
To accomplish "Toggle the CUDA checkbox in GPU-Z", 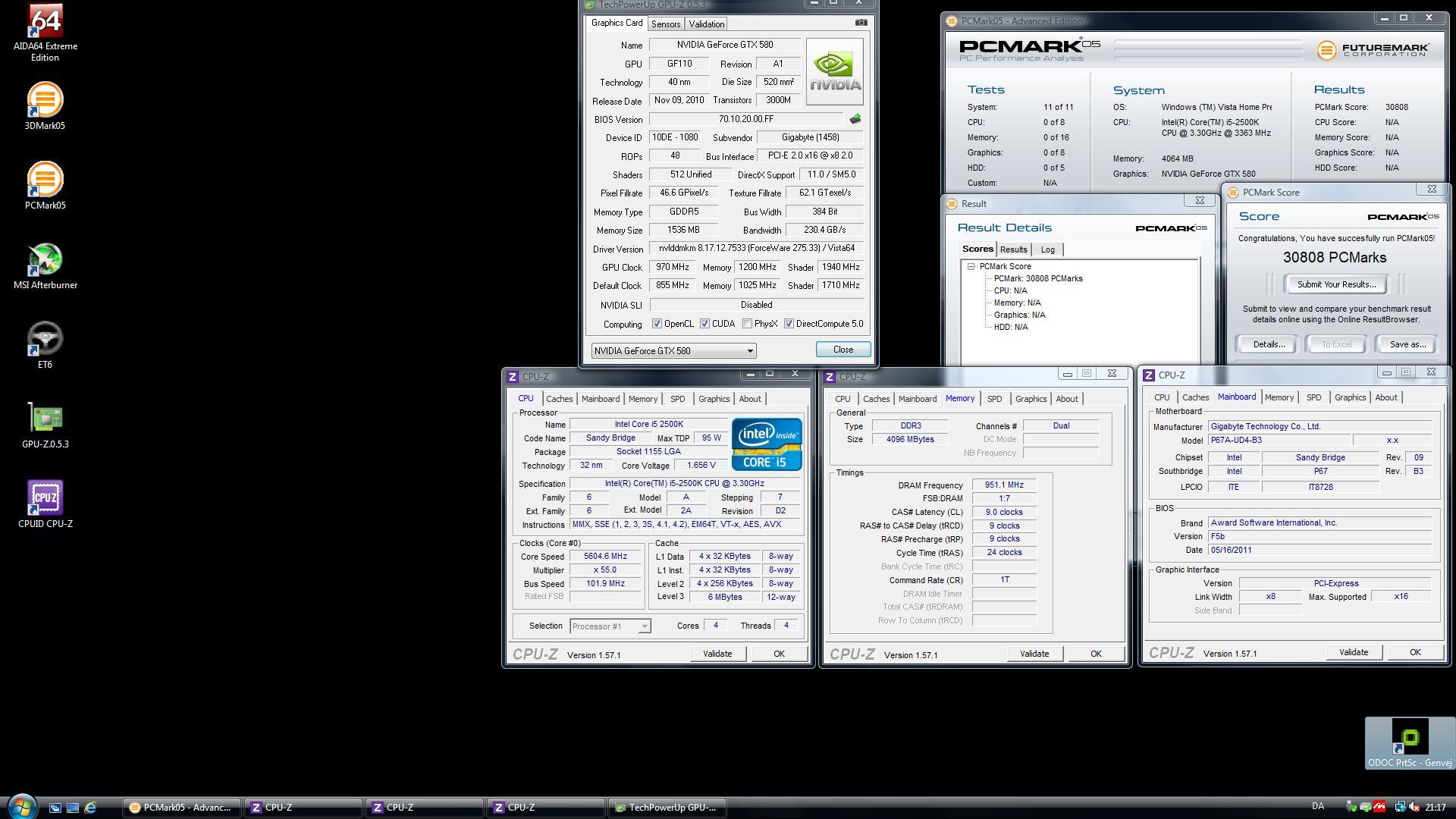I will click(x=704, y=324).
